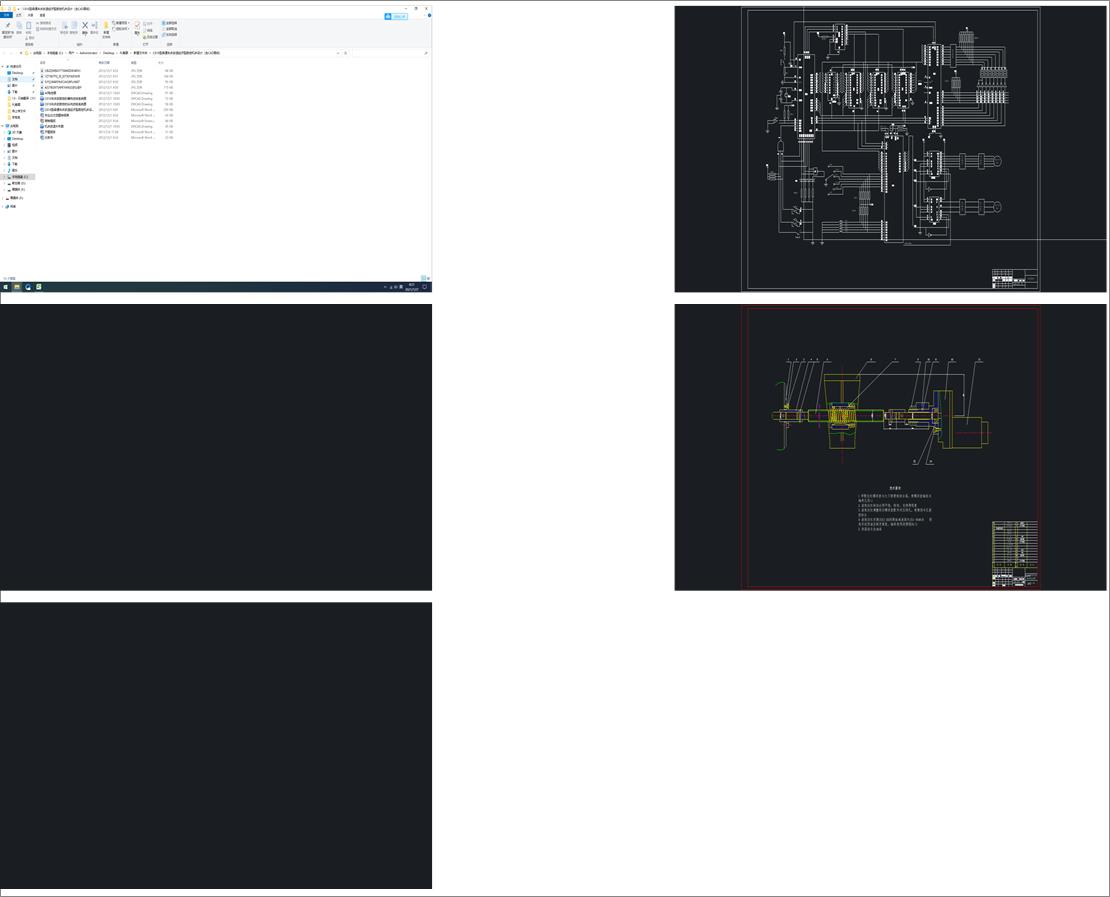Click the Select all button in ribbon
This screenshot has width=1110, height=897.
pyautogui.click(x=170, y=23)
